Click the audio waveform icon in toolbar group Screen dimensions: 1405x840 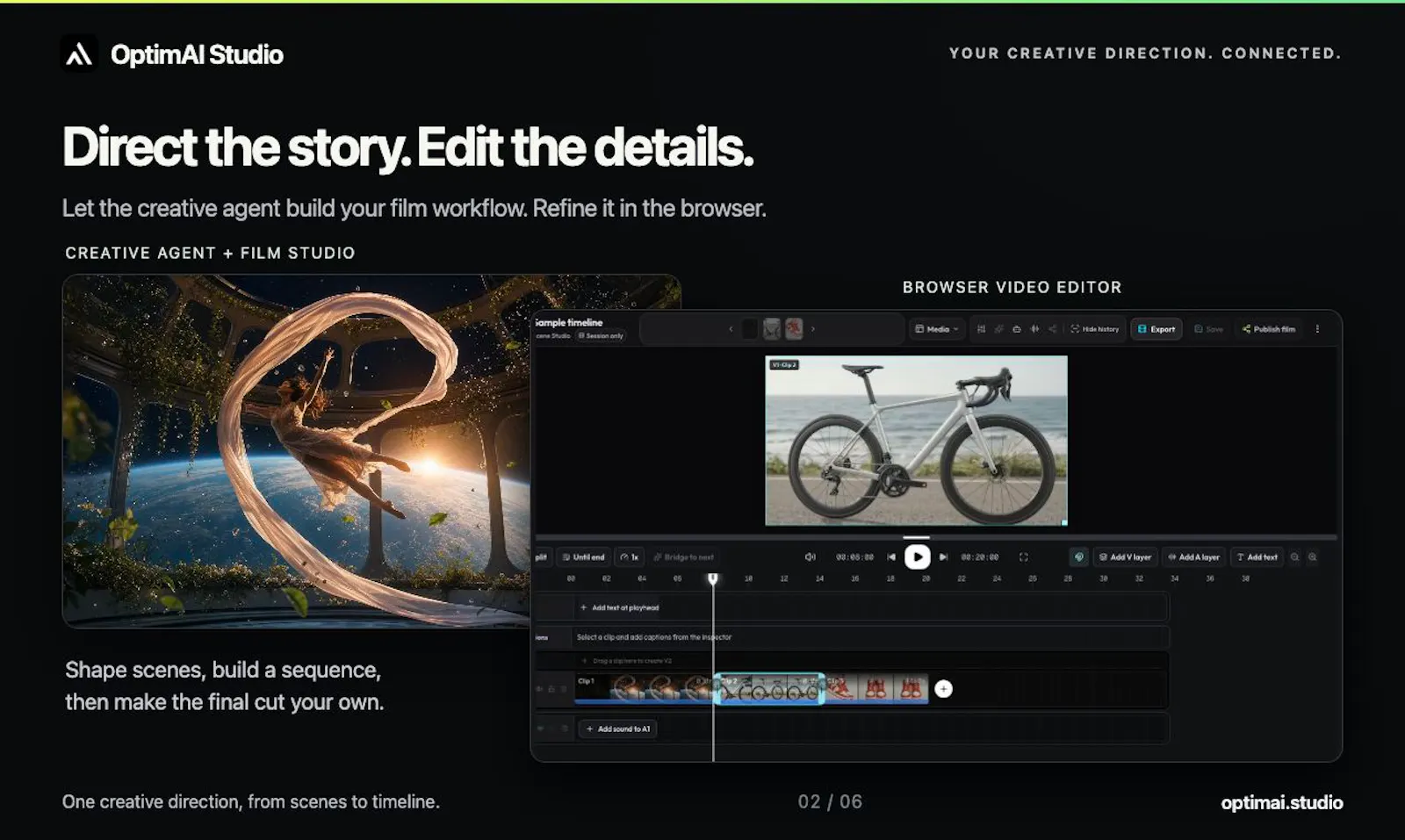(1034, 329)
